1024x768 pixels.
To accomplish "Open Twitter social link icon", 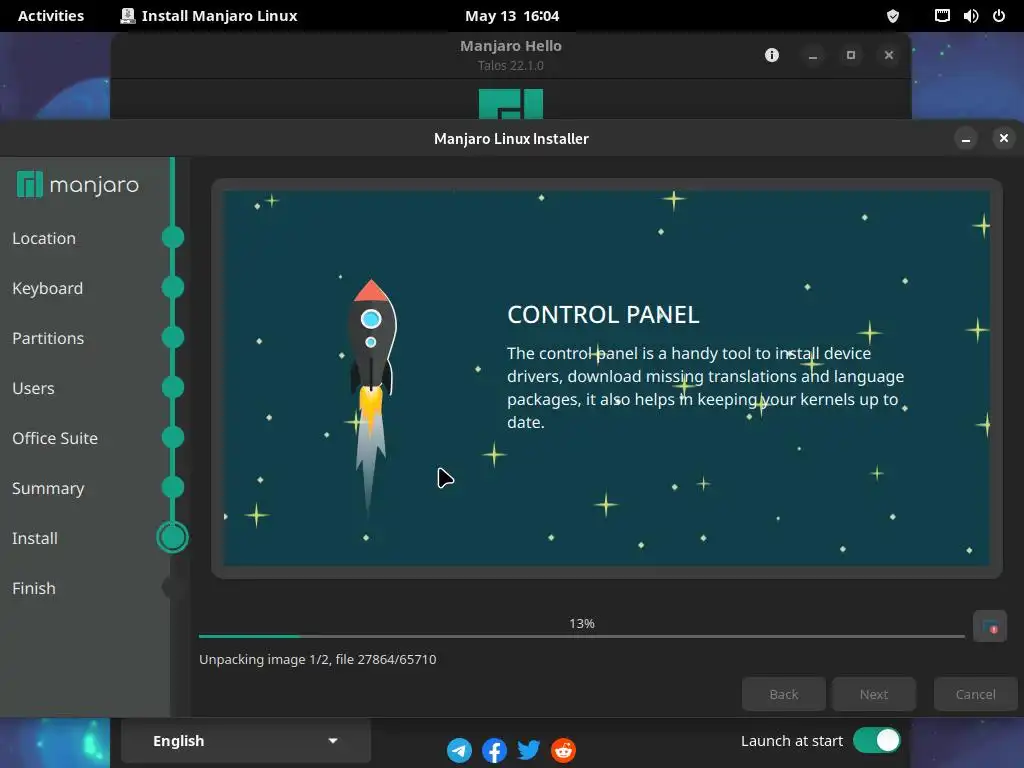I will point(528,750).
